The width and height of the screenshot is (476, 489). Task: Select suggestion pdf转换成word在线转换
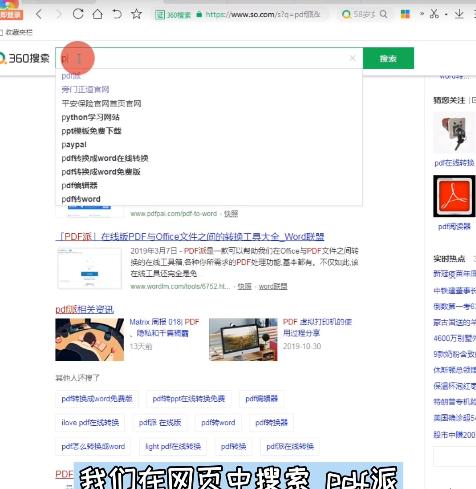pos(105,158)
